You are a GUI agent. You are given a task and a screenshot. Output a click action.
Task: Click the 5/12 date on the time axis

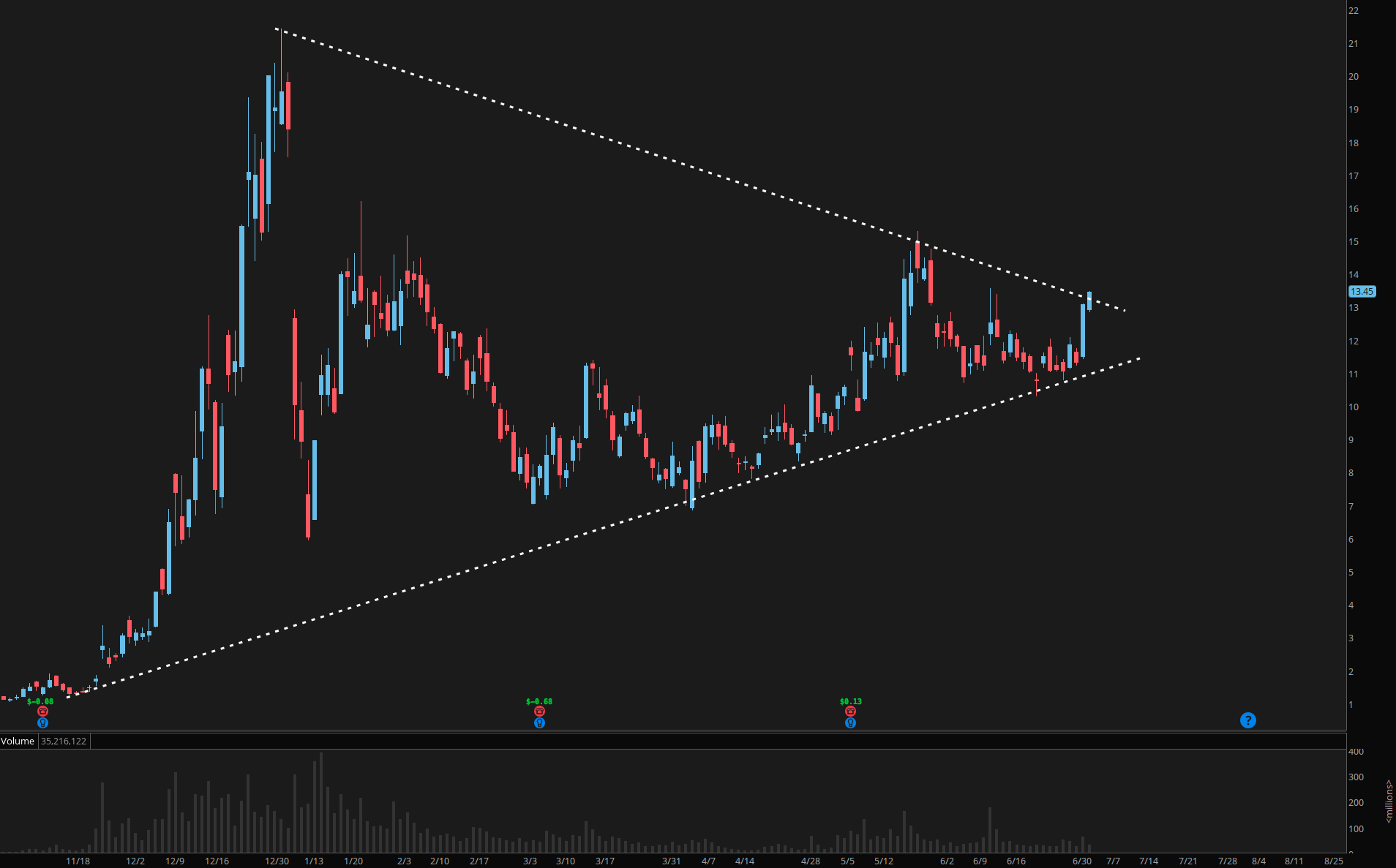tap(884, 861)
